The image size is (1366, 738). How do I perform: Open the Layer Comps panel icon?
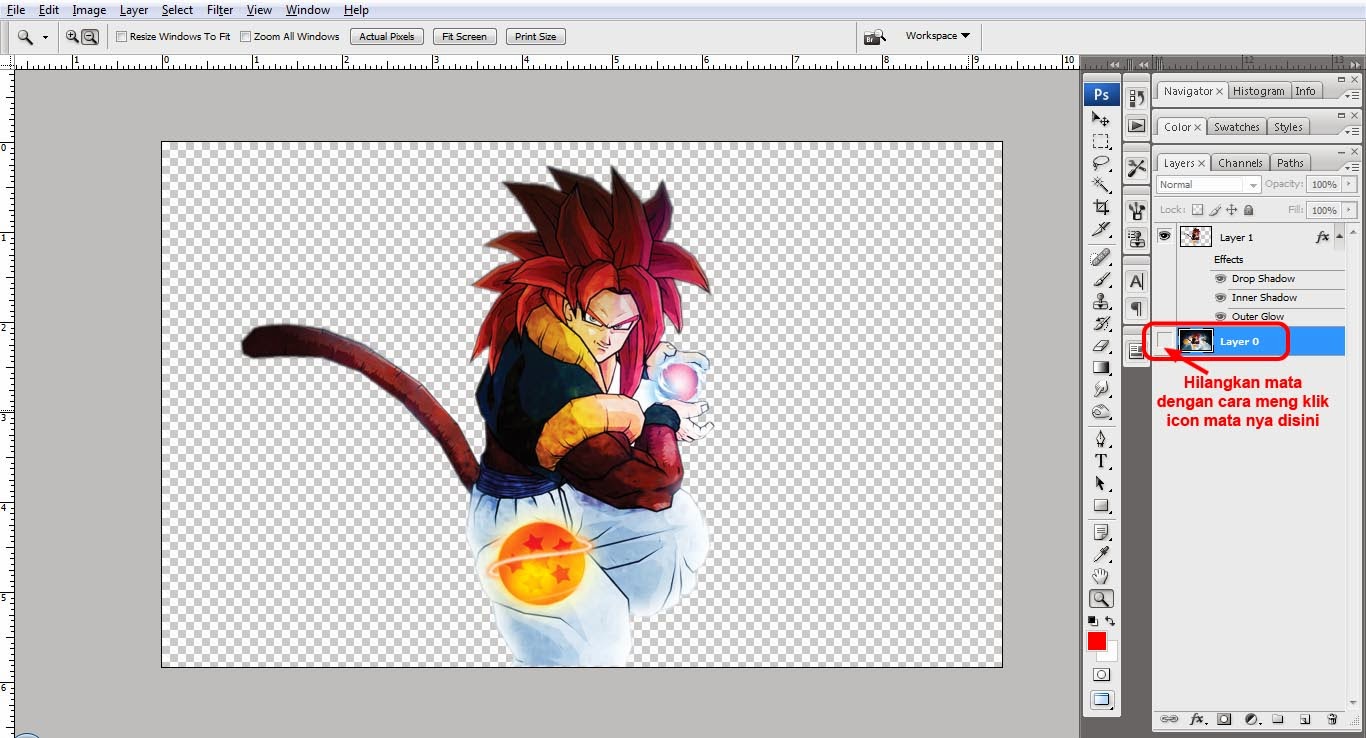point(1136,352)
